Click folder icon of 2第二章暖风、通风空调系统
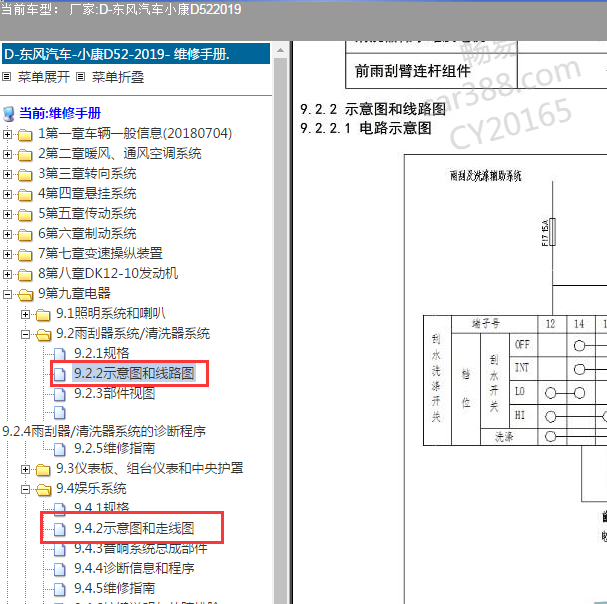The width and height of the screenshot is (607, 604). click(25, 155)
